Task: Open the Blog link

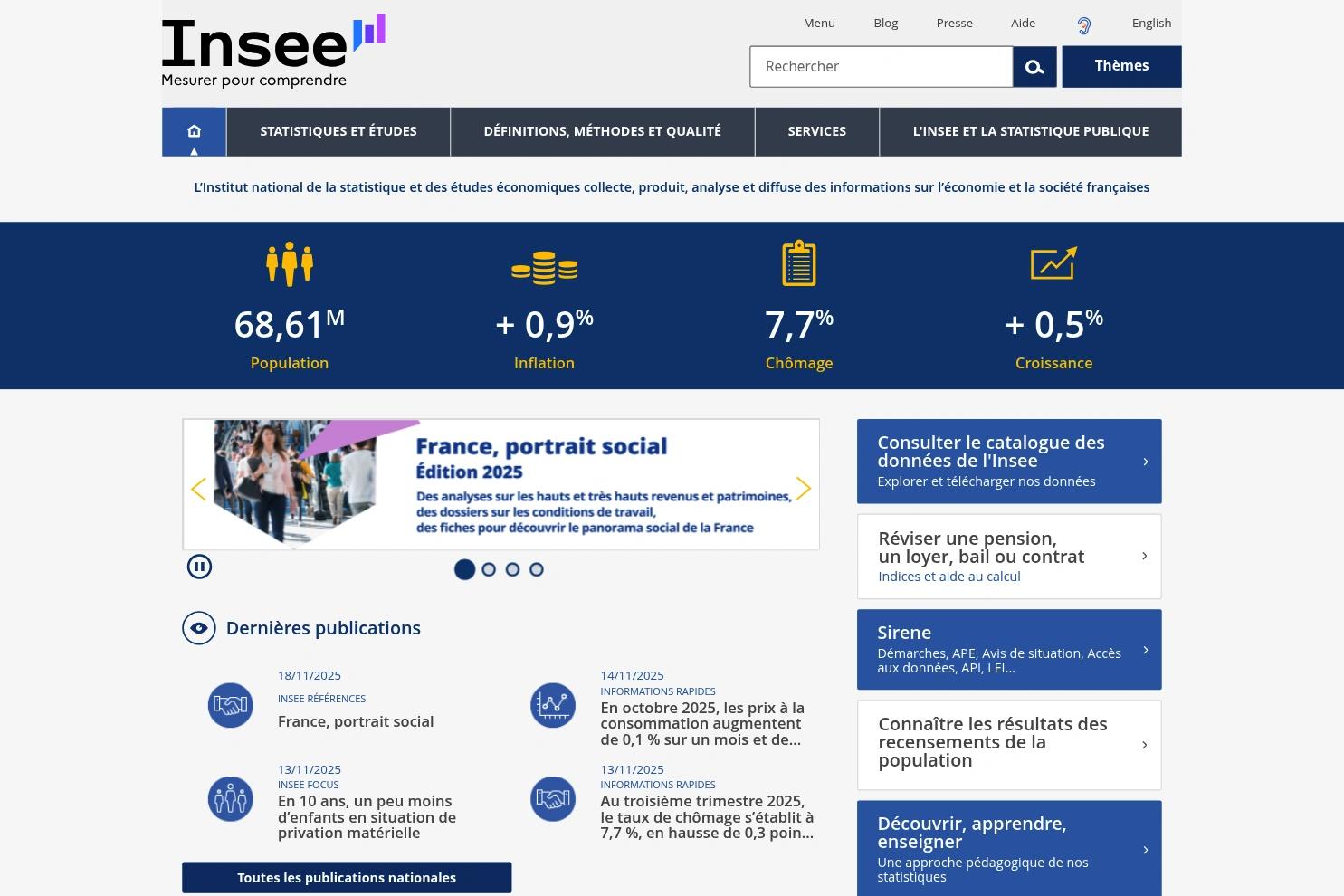Action: pos(886,24)
